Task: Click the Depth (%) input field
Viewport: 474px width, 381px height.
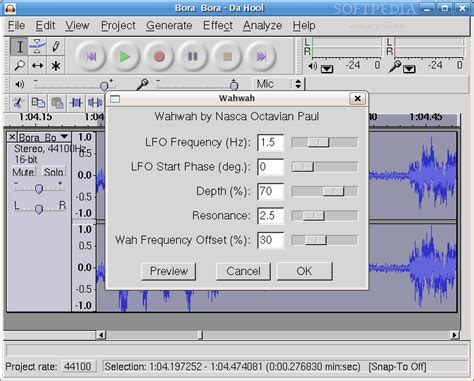Action: coord(271,191)
